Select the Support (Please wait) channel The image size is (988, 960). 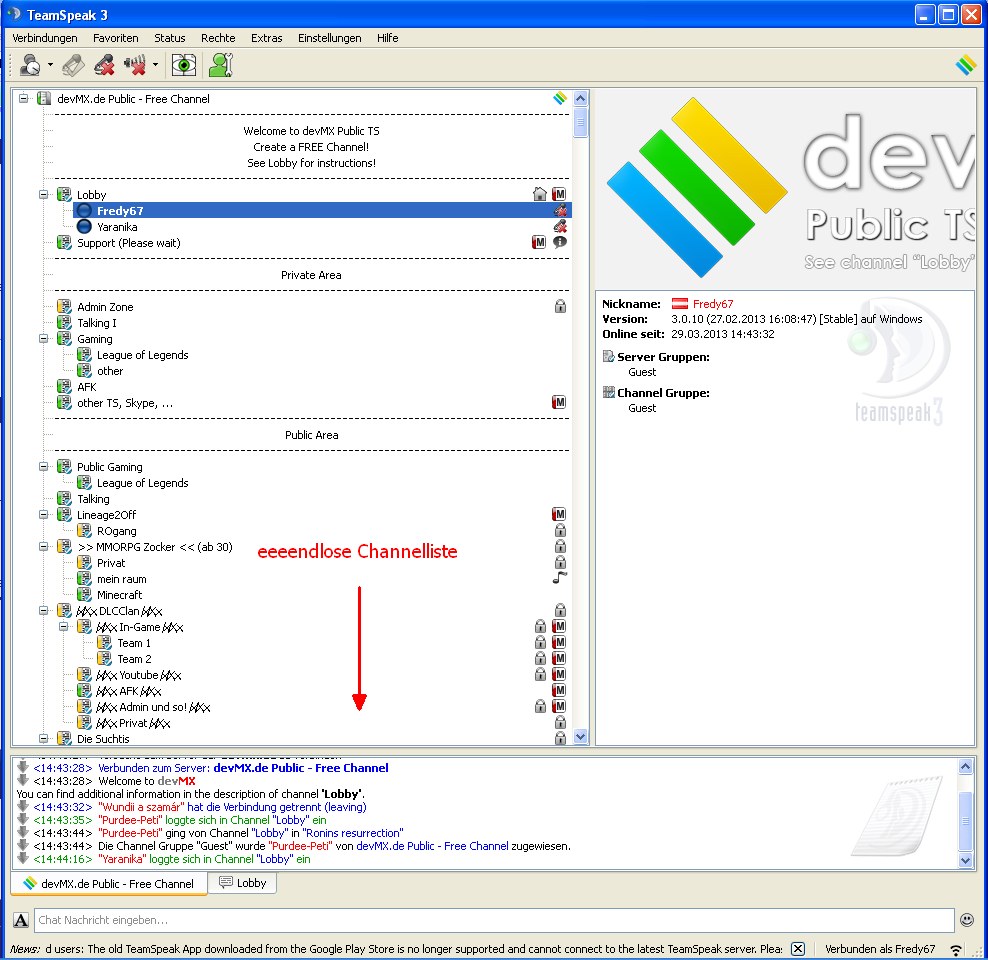tap(129, 243)
